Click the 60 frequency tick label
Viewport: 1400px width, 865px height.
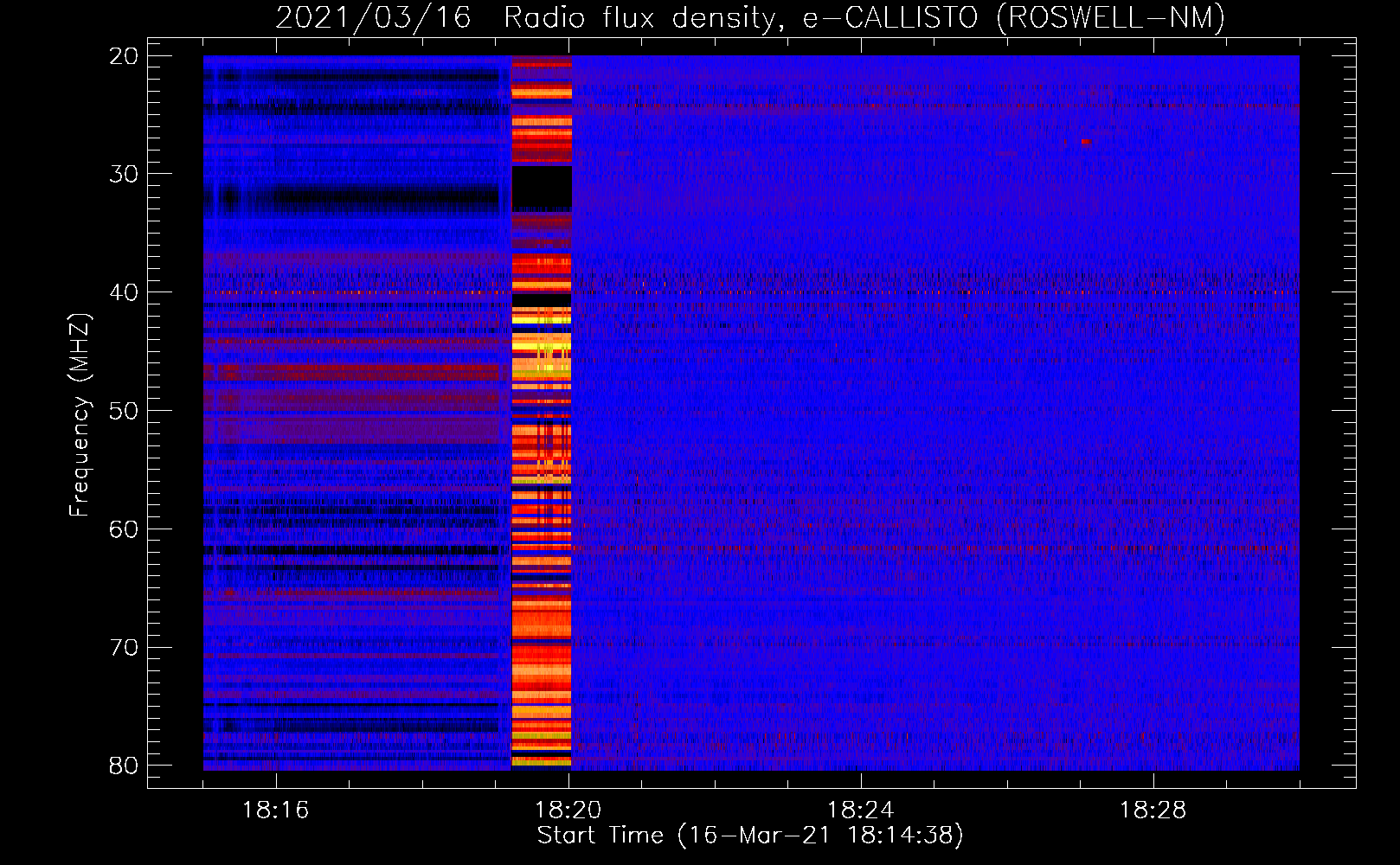coord(123,529)
